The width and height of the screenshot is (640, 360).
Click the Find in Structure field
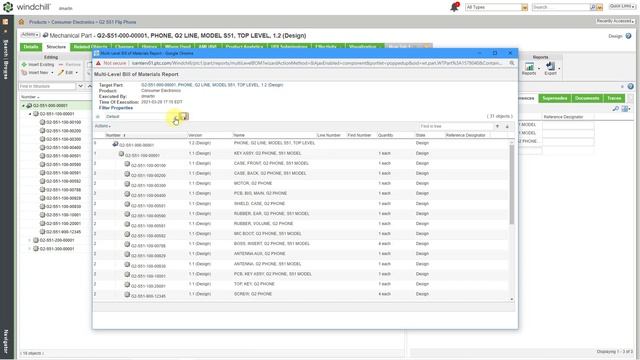47,86
